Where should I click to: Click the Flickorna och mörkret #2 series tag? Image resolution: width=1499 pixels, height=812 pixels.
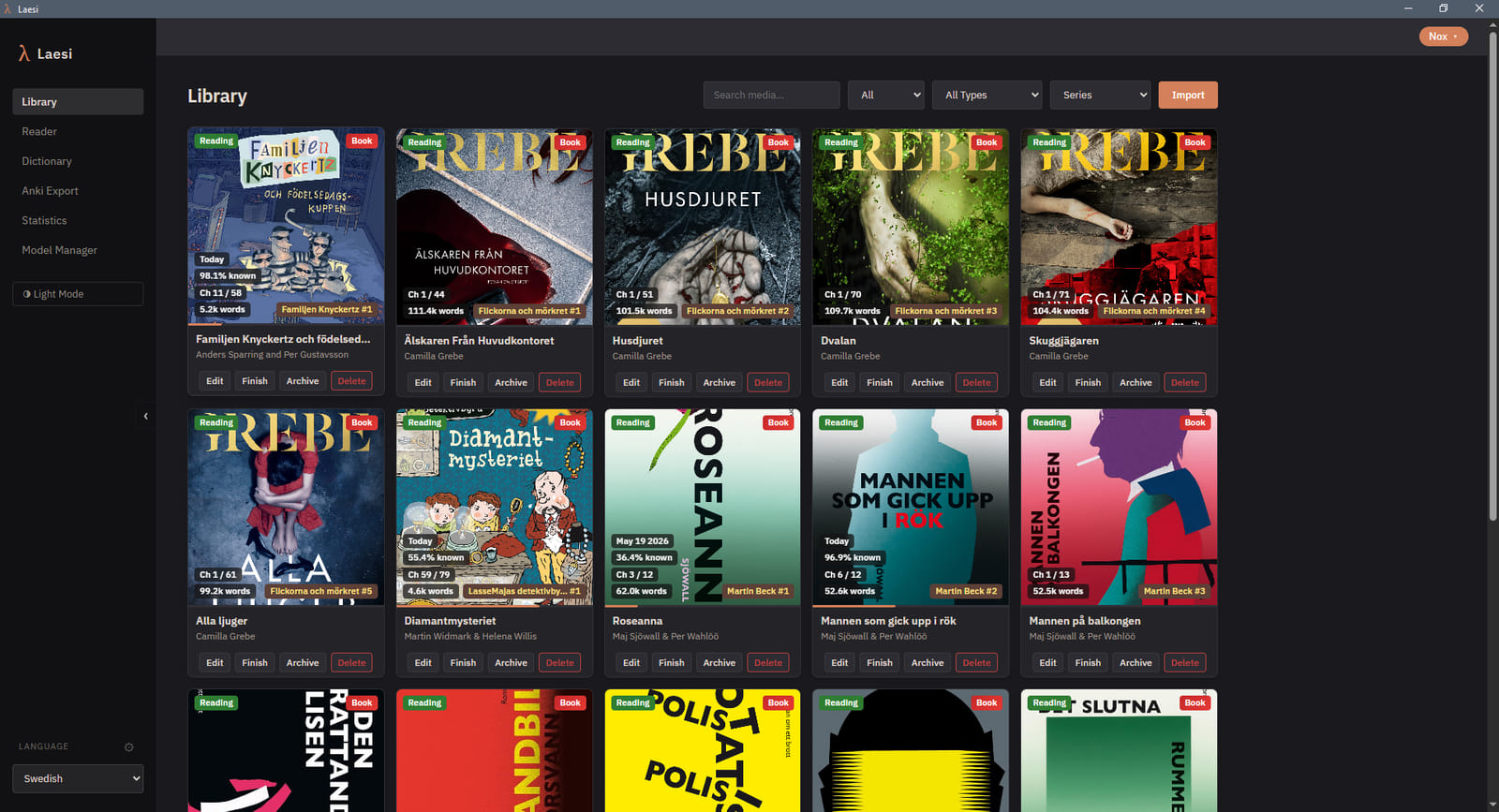coord(737,311)
